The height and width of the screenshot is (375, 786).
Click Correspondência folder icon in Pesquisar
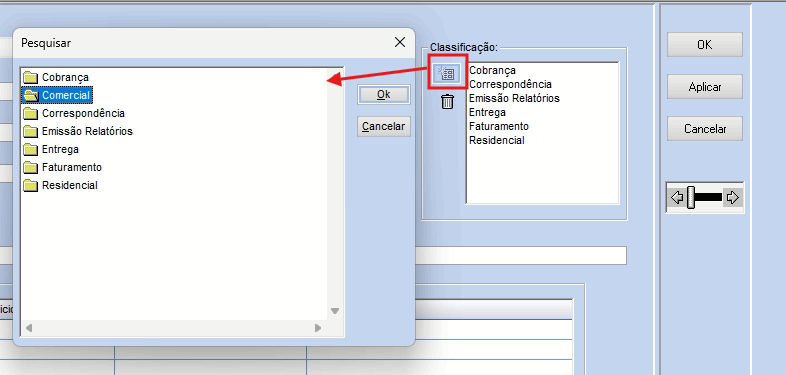pos(31,113)
